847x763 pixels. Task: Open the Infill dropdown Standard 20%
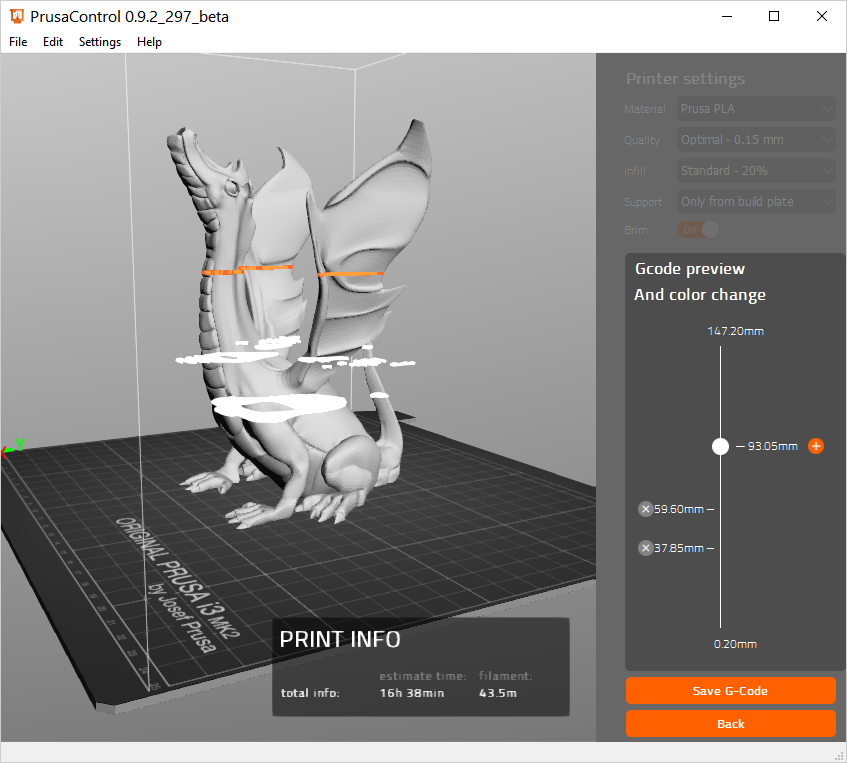[x=756, y=171]
